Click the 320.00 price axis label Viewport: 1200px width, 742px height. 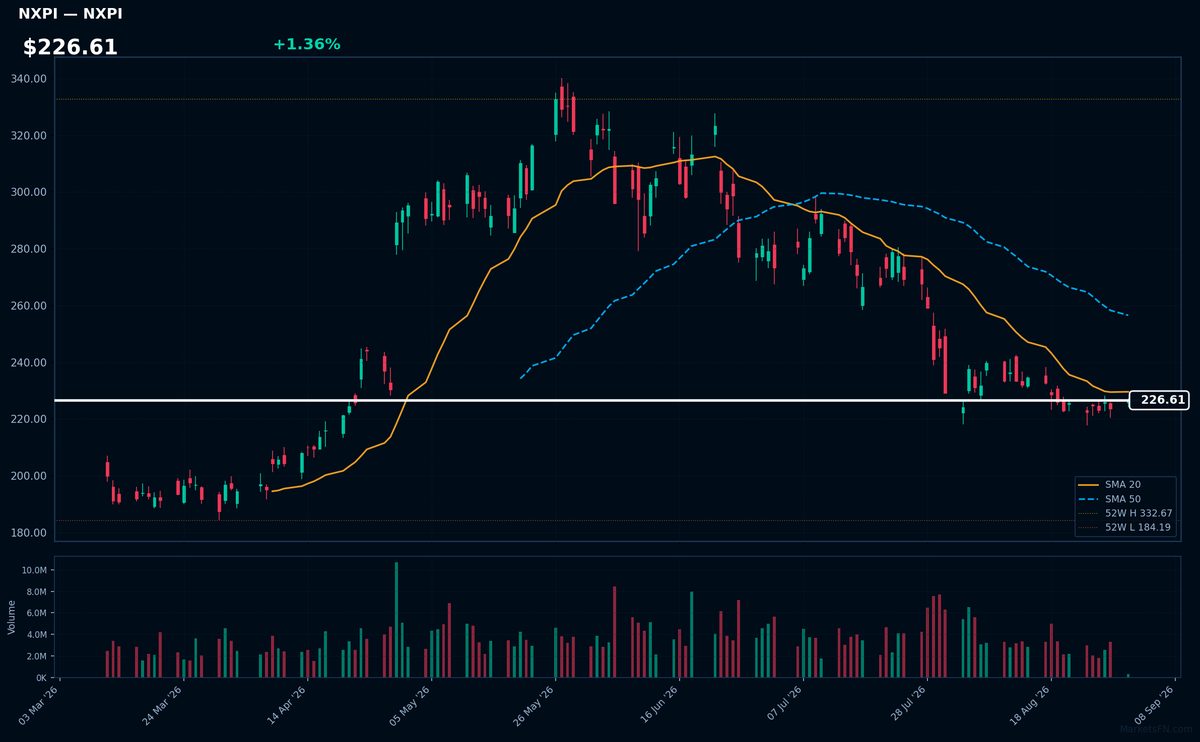(x=29, y=136)
